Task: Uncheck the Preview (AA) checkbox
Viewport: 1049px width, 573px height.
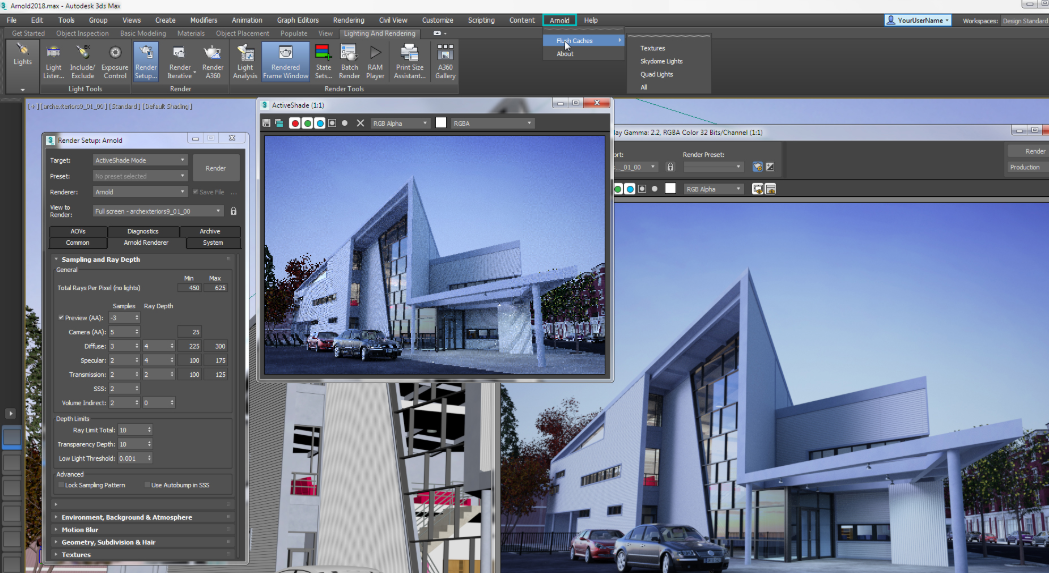Action: (61, 318)
